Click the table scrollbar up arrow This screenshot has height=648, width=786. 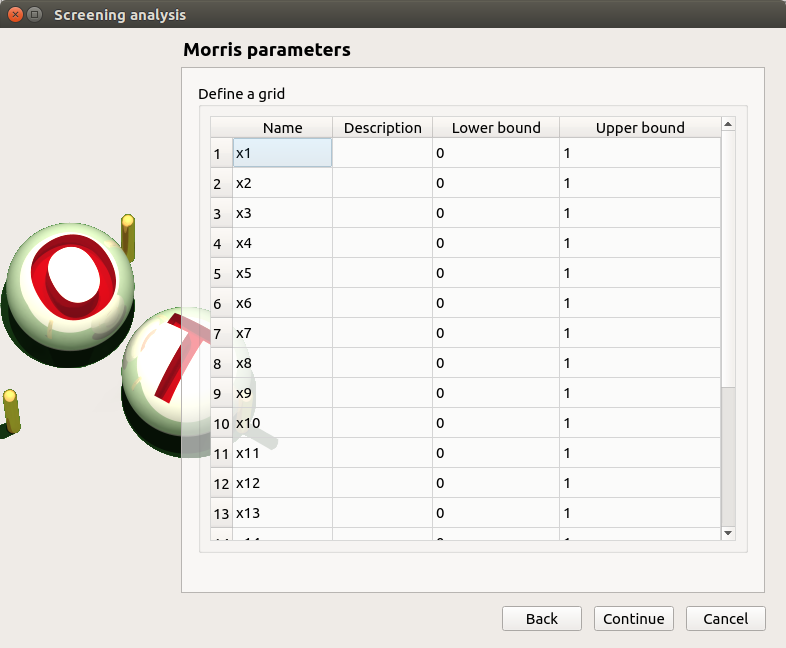tap(728, 124)
